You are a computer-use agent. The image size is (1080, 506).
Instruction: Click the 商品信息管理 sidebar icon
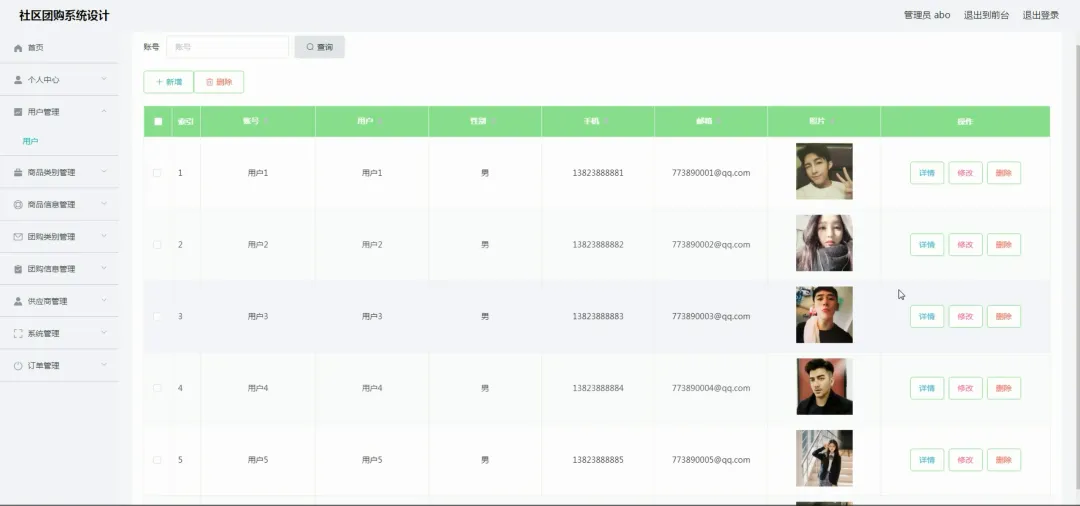(18, 204)
